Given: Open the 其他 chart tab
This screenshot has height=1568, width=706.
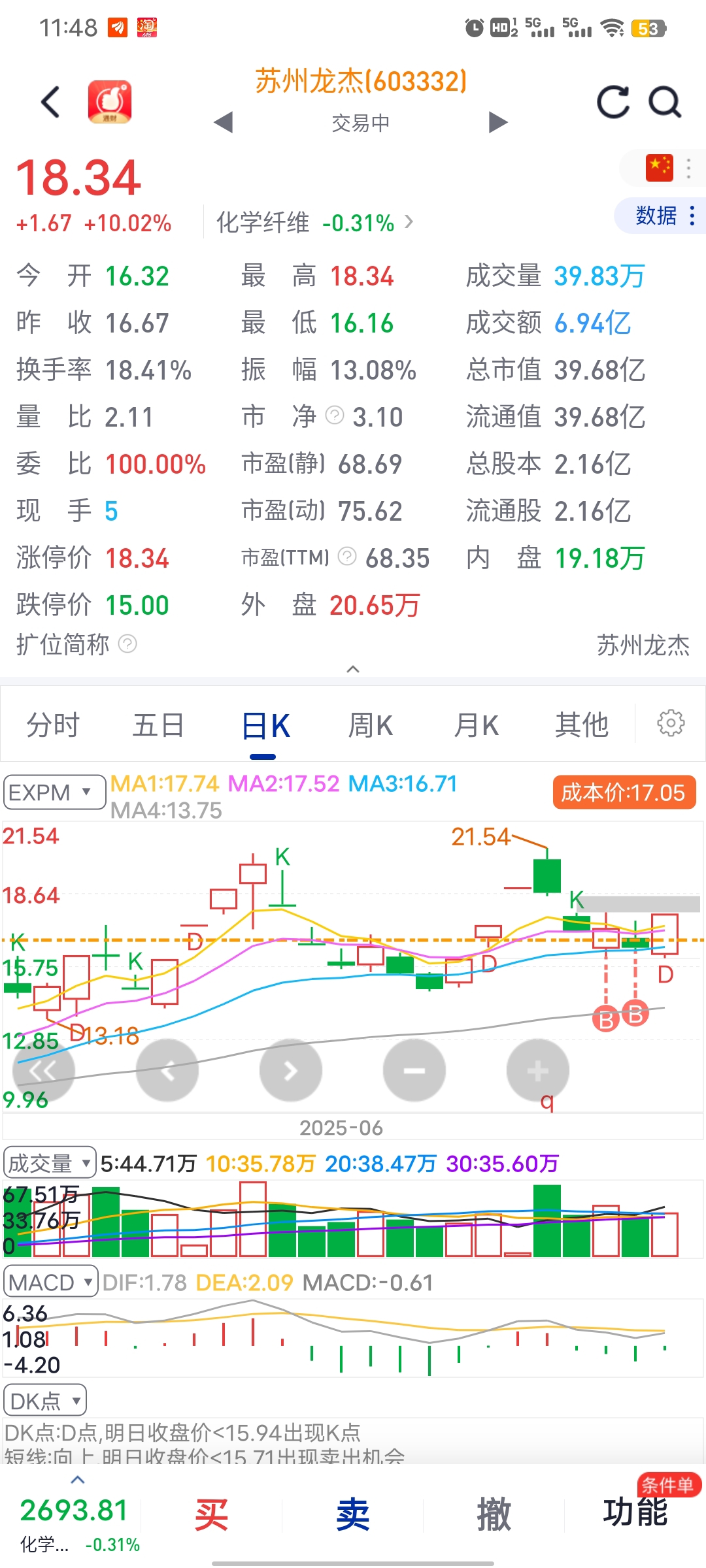Looking at the screenshot, I should pos(582,725).
